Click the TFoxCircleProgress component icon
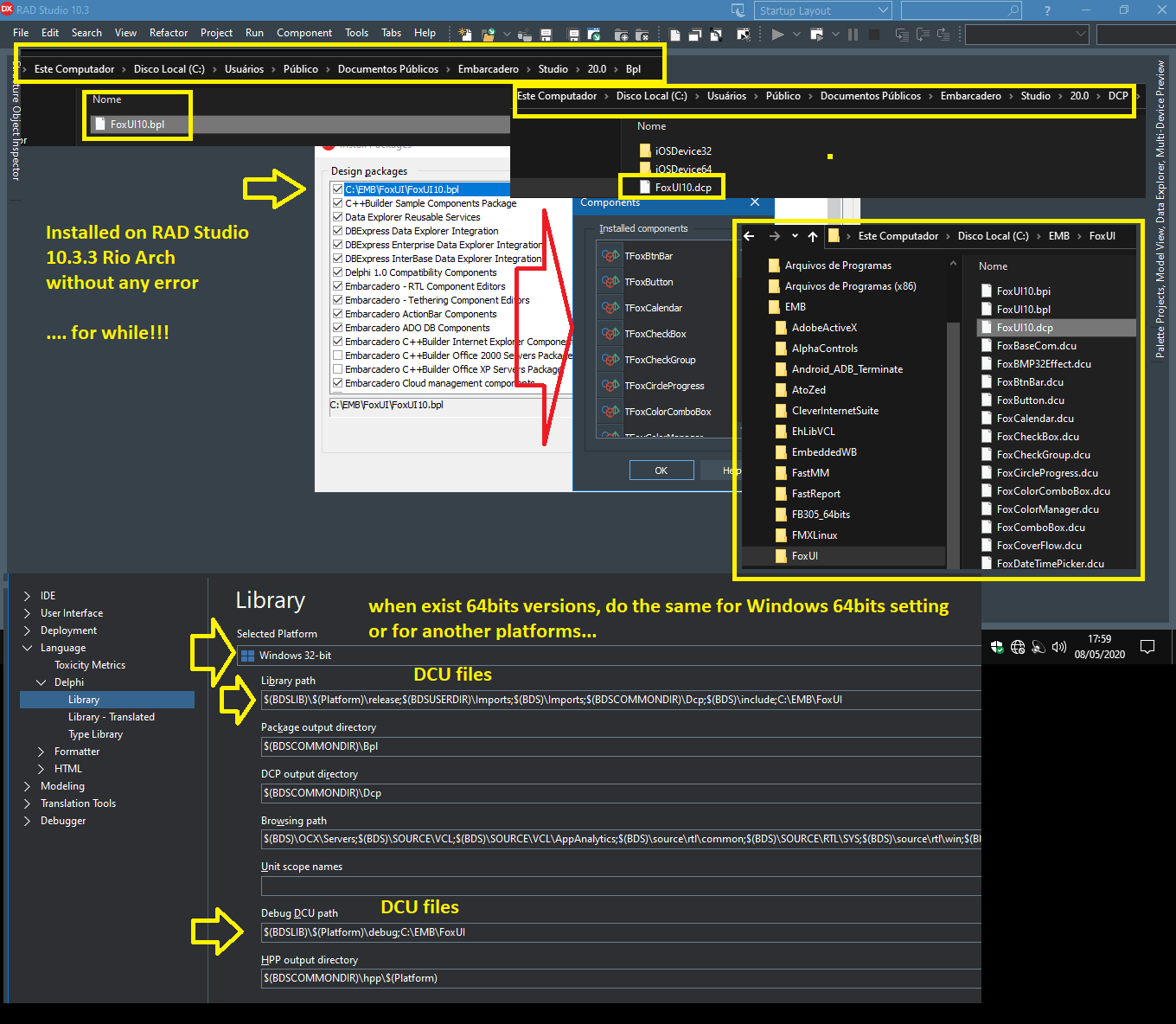Image resolution: width=1176 pixels, height=1024 pixels. coord(610,386)
